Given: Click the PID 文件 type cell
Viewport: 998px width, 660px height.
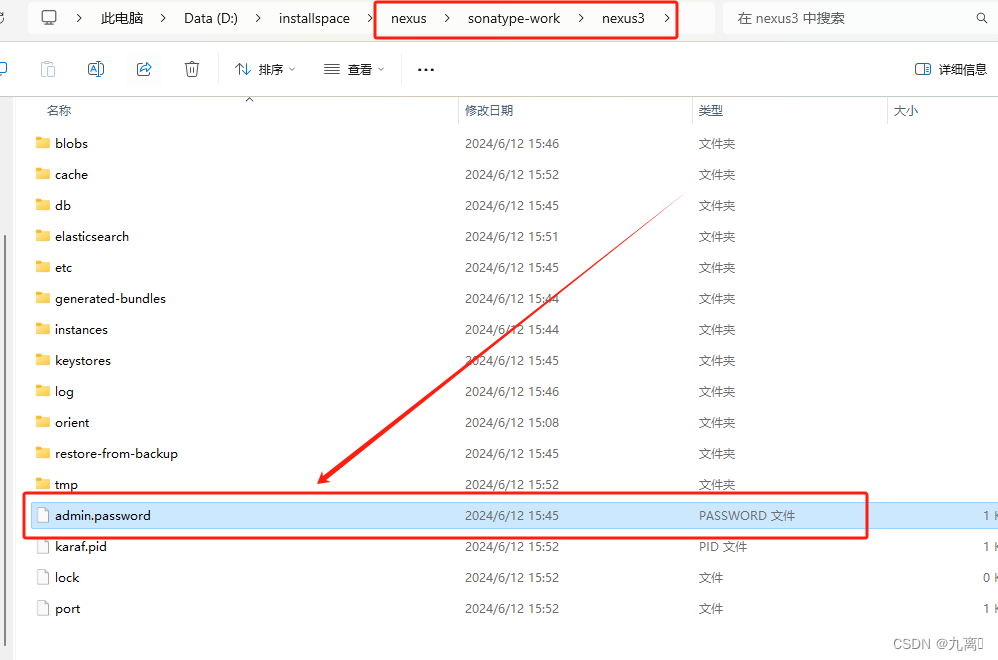Looking at the screenshot, I should pos(722,547).
